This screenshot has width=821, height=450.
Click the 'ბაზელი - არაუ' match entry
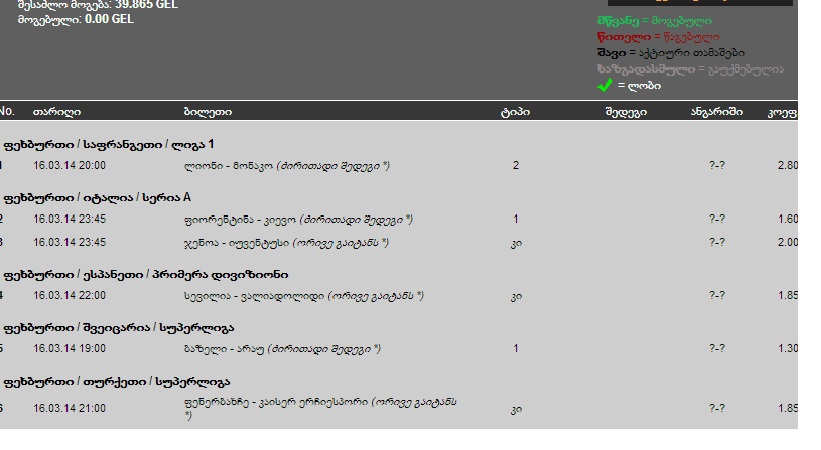(282, 348)
